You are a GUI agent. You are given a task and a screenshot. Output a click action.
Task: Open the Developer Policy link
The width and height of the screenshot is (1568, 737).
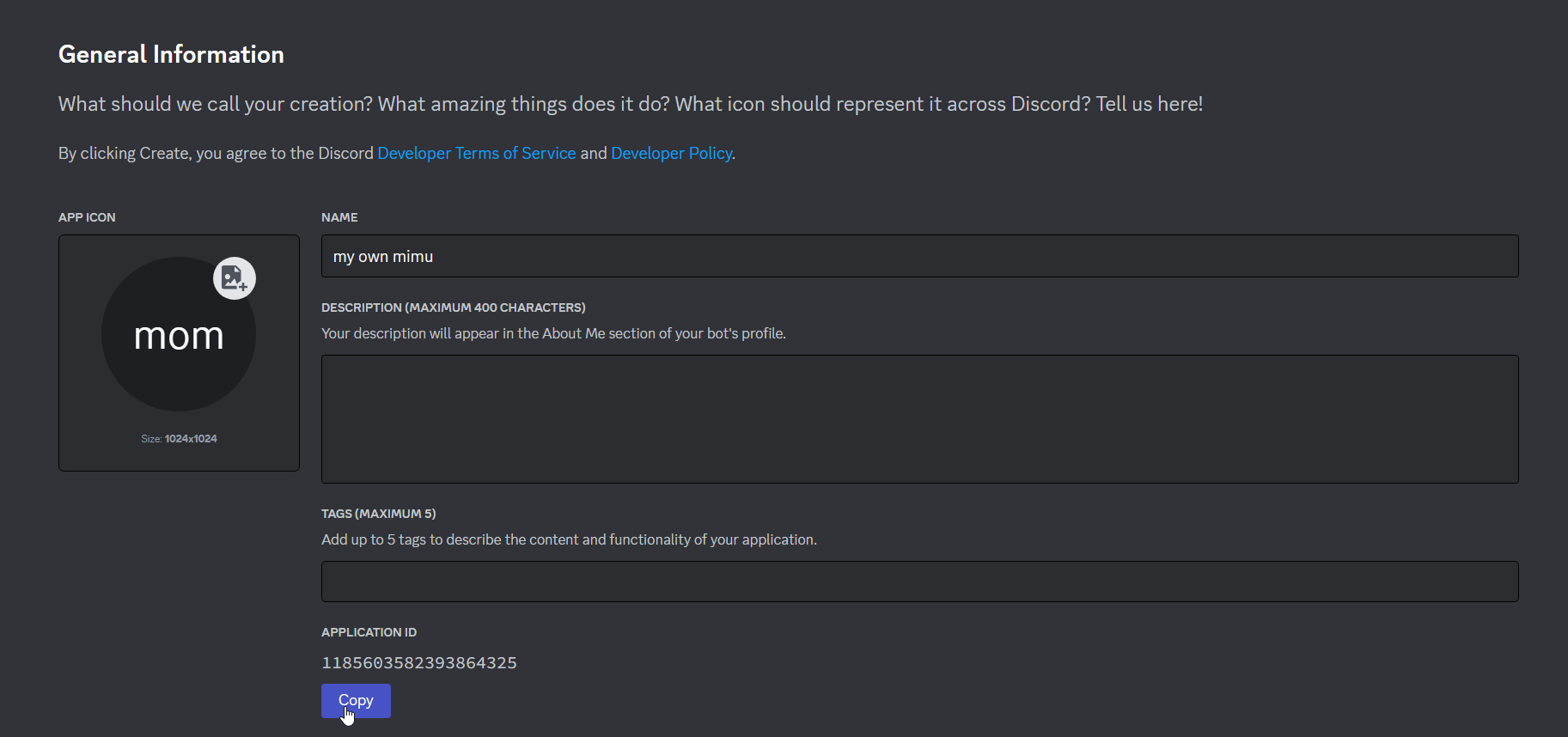click(x=671, y=153)
